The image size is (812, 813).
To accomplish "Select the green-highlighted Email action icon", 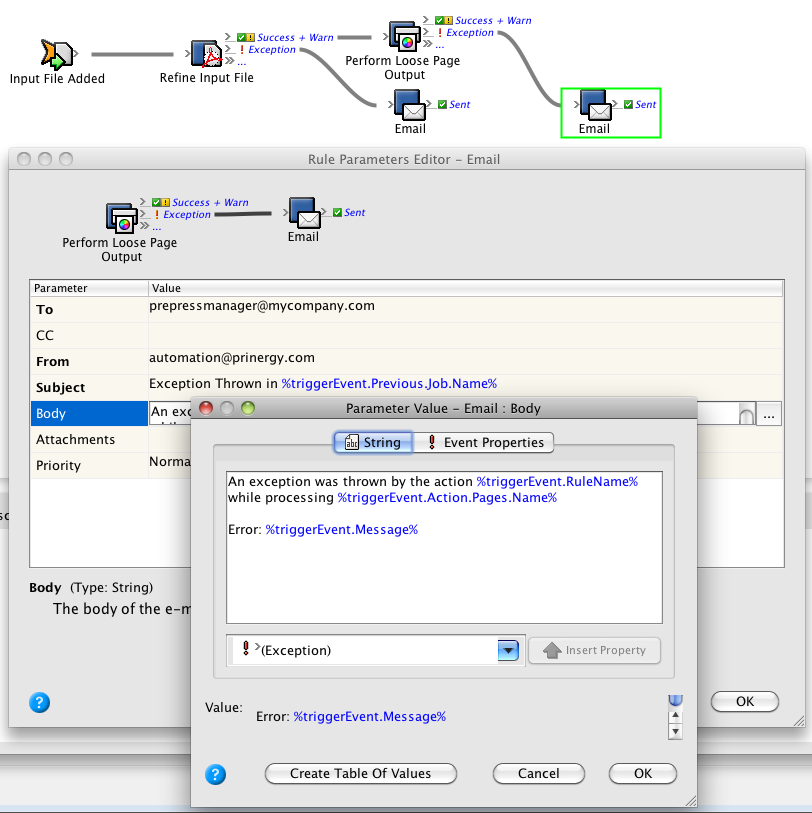I will coord(594,104).
